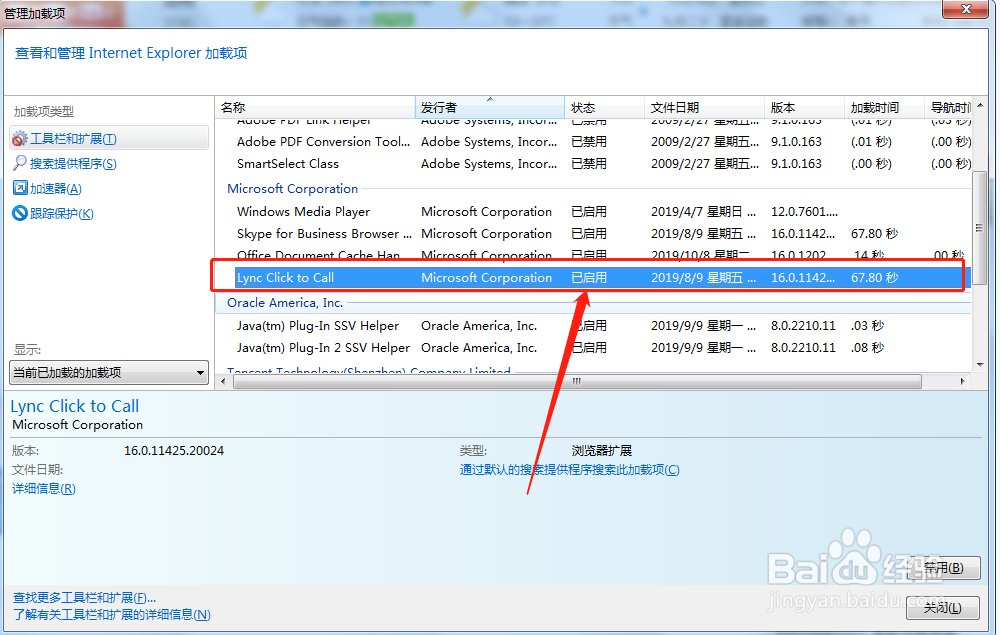Click Java SSV Helper version 8.0.2210.11 cell
This screenshot has width=1000, height=635.
803,326
